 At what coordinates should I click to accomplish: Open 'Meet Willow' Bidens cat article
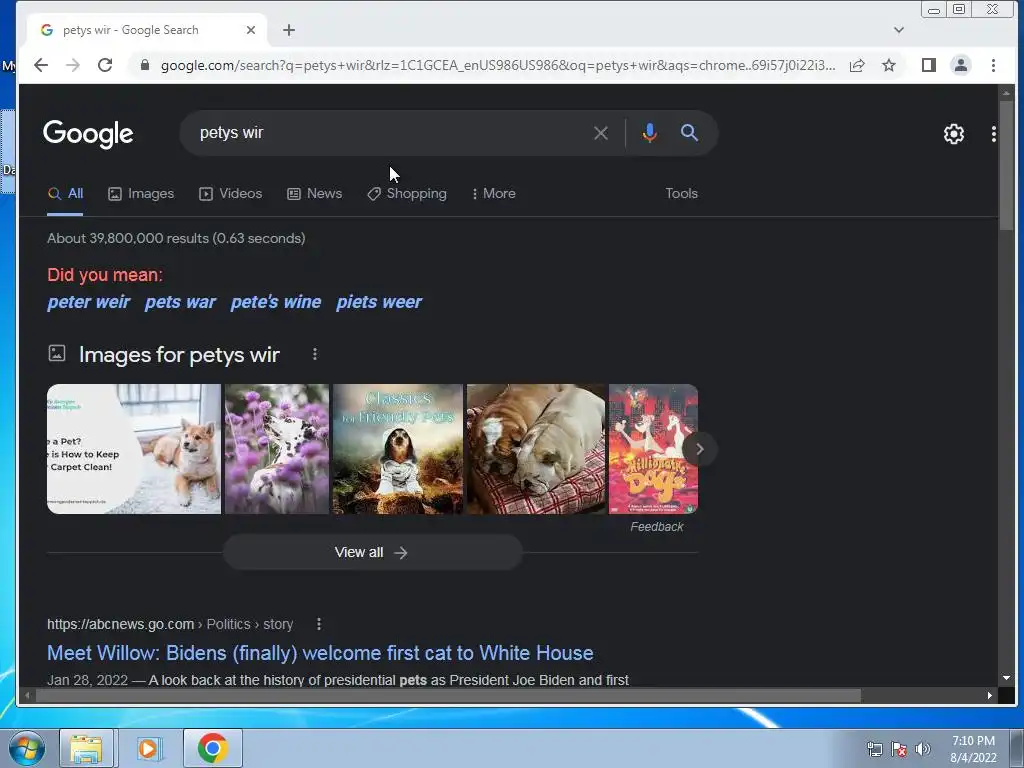320,653
